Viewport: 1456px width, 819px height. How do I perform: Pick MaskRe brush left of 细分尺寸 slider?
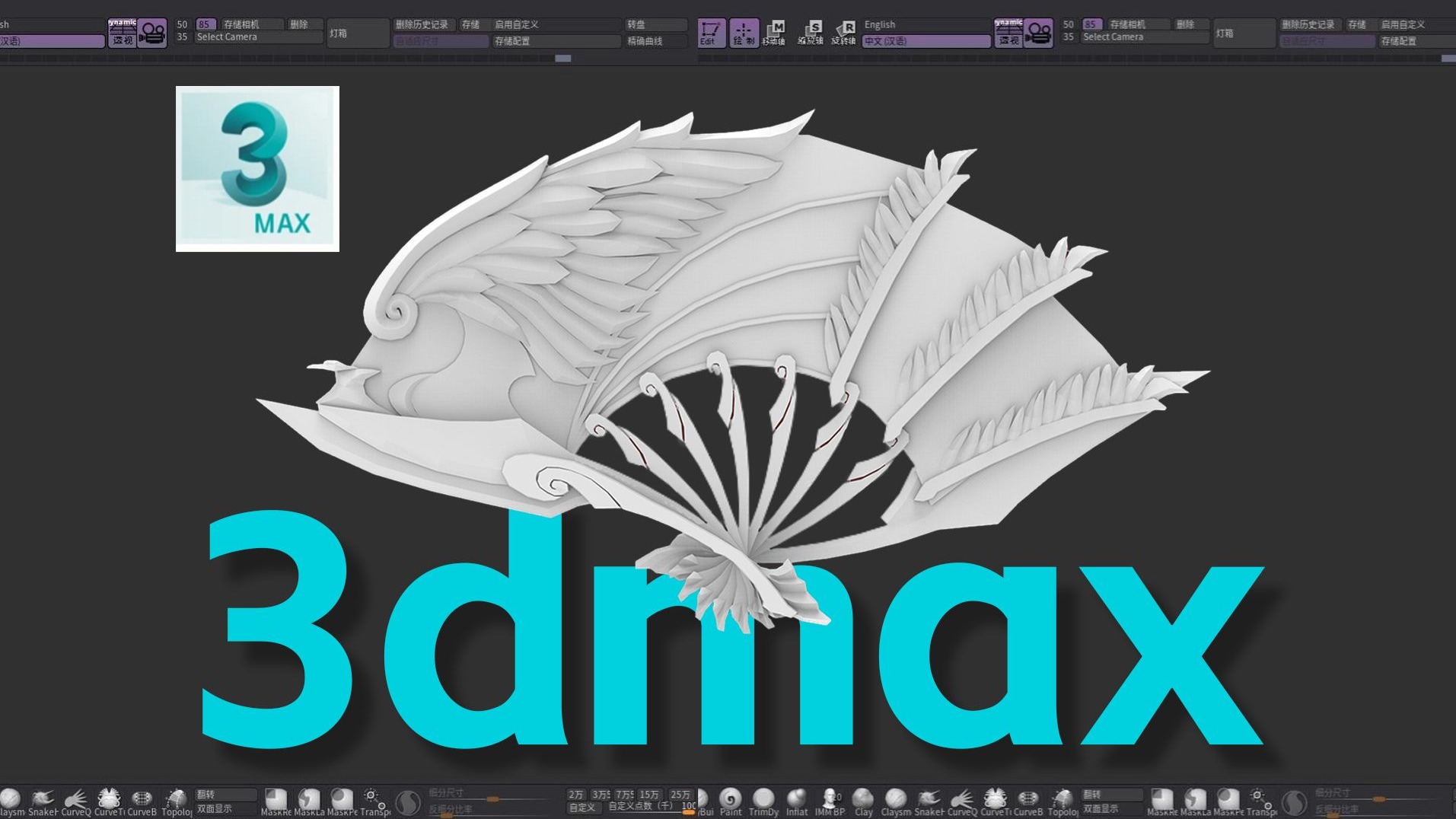click(x=276, y=802)
